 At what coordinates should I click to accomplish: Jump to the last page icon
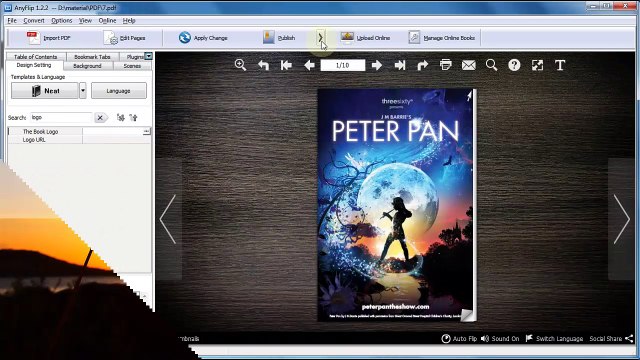tap(400, 65)
